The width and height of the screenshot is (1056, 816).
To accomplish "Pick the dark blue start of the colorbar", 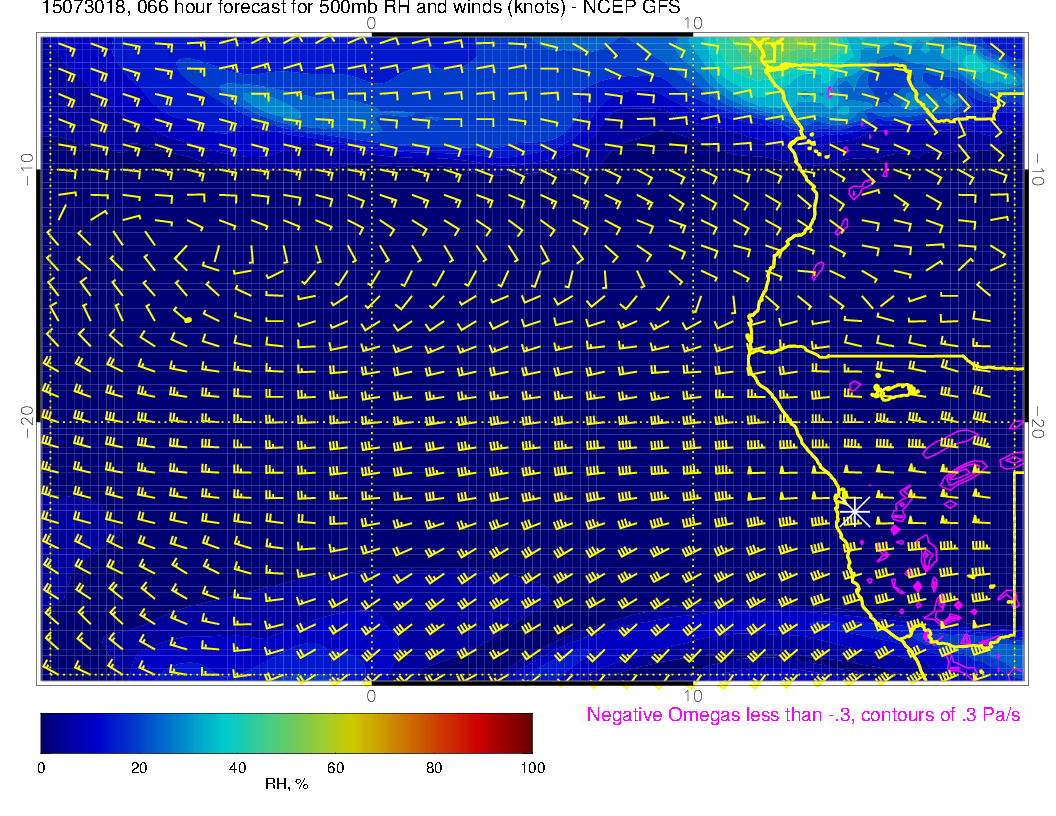I will (x=47, y=732).
